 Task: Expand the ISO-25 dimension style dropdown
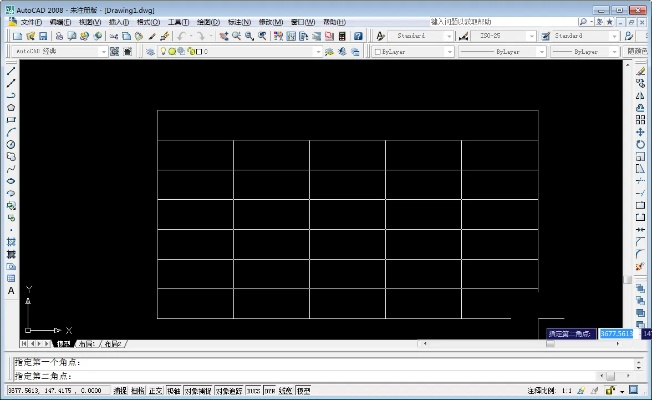click(531, 36)
